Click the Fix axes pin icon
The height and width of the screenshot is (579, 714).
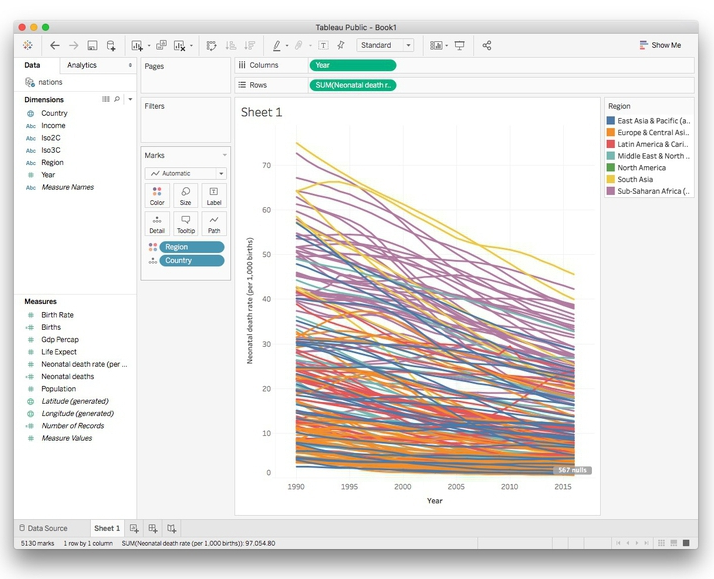(x=341, y=45)
